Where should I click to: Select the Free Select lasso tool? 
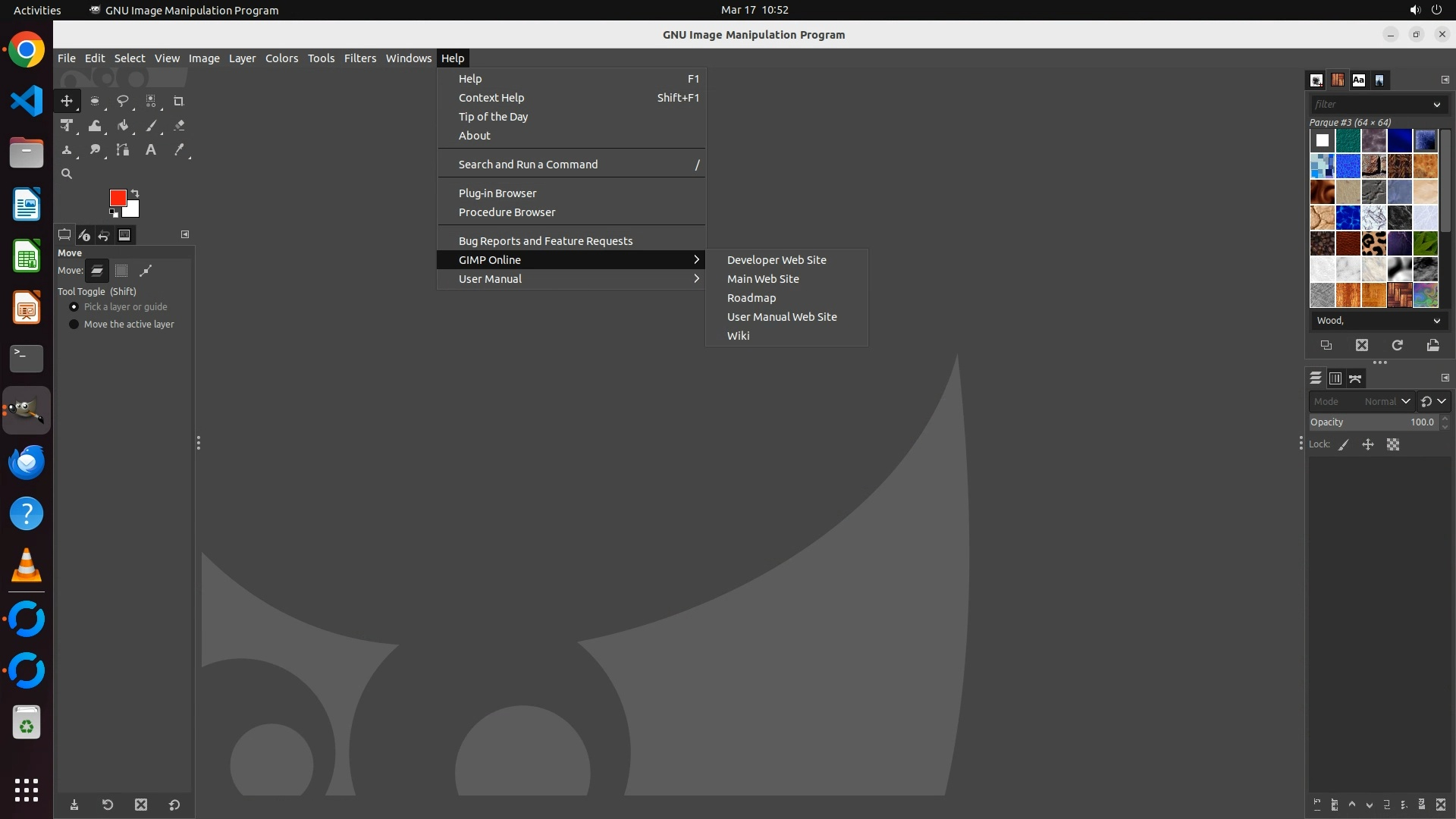point(122,101)
